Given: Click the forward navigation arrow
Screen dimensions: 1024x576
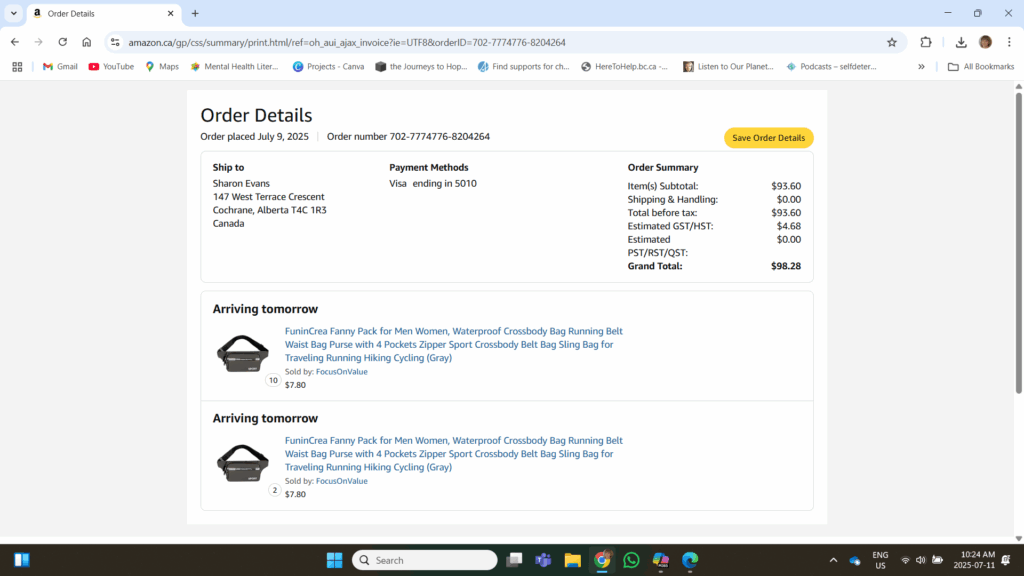Looking at the screenshot, I should (x=39, y=42).
